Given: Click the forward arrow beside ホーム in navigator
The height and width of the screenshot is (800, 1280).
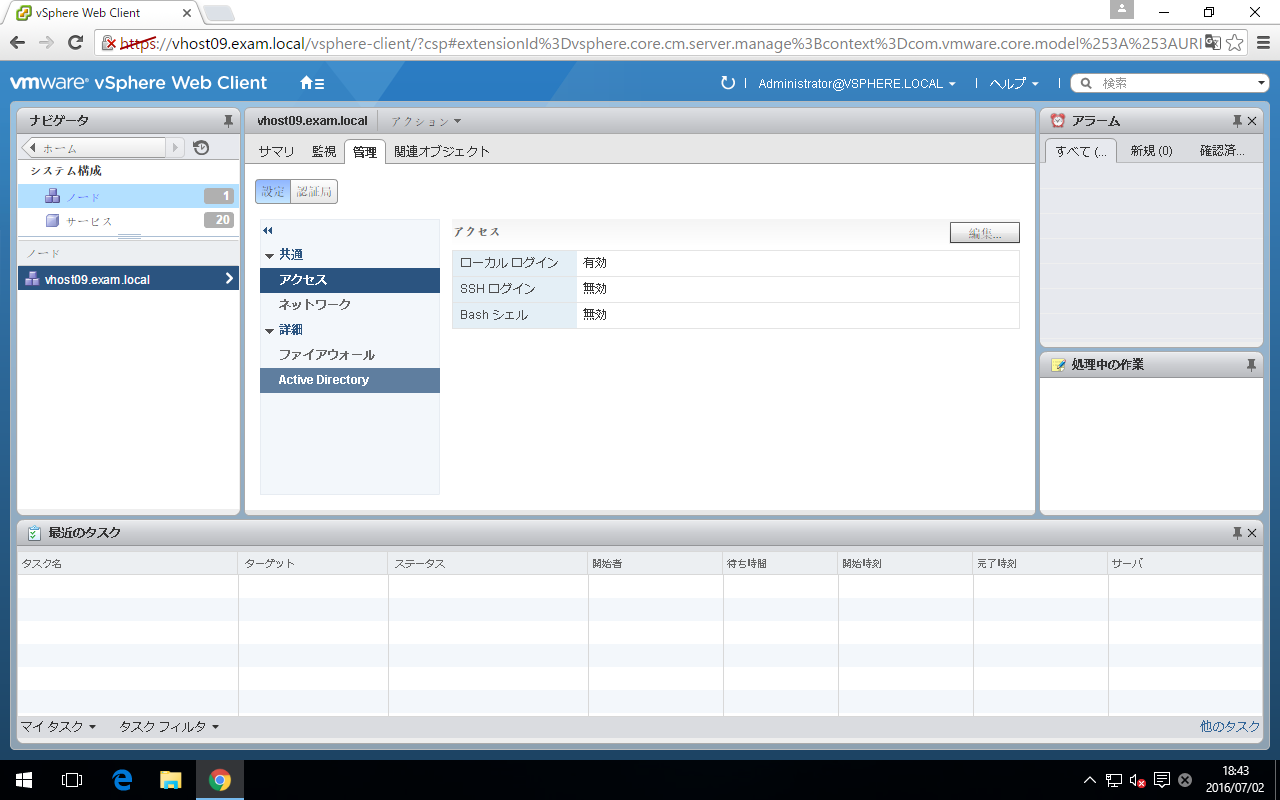Looking at the screenshot, I should coord(176,148).
